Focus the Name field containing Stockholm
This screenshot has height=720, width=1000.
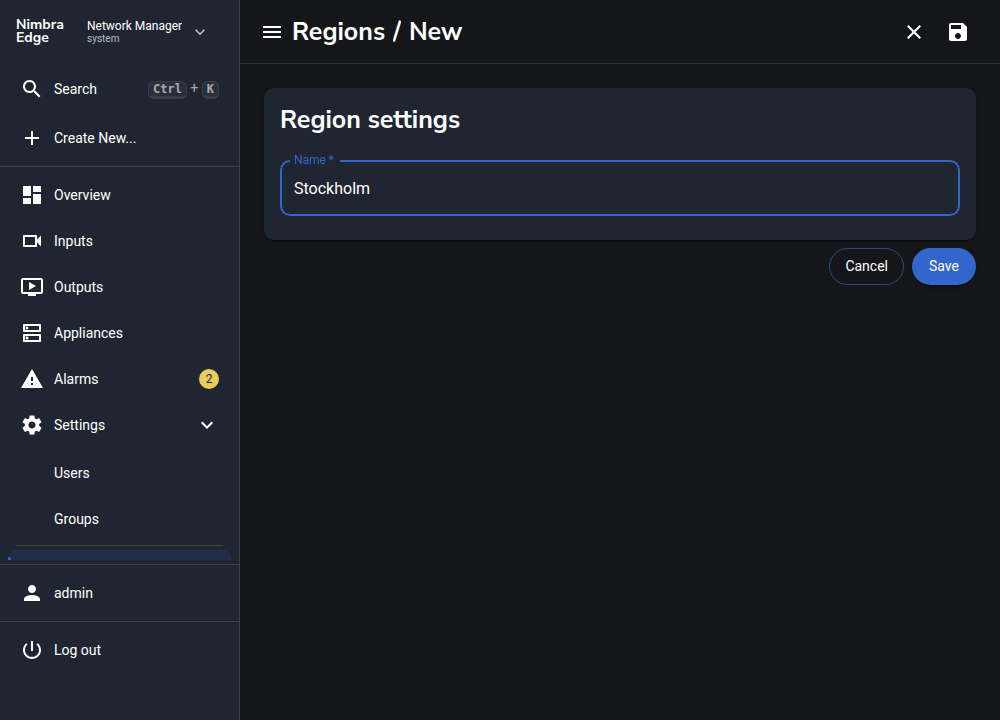[x=619, y=188]
